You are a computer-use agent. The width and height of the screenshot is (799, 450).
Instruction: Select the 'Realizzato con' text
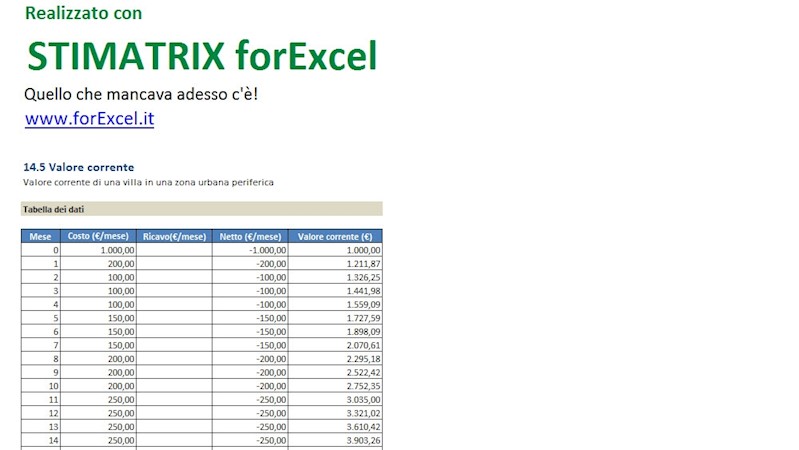pos(84,13)
